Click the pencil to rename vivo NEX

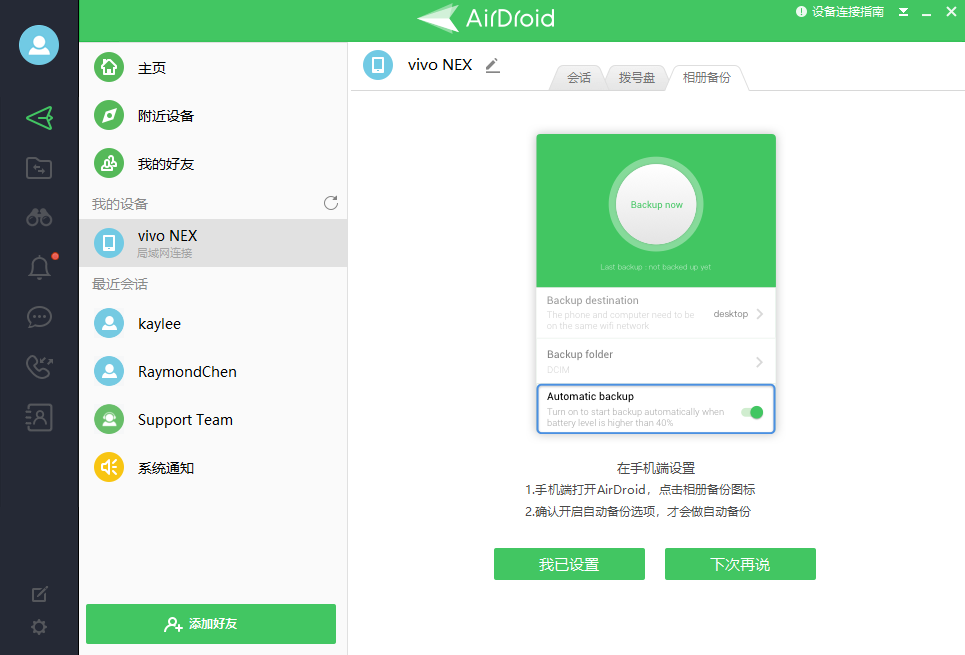492,65
